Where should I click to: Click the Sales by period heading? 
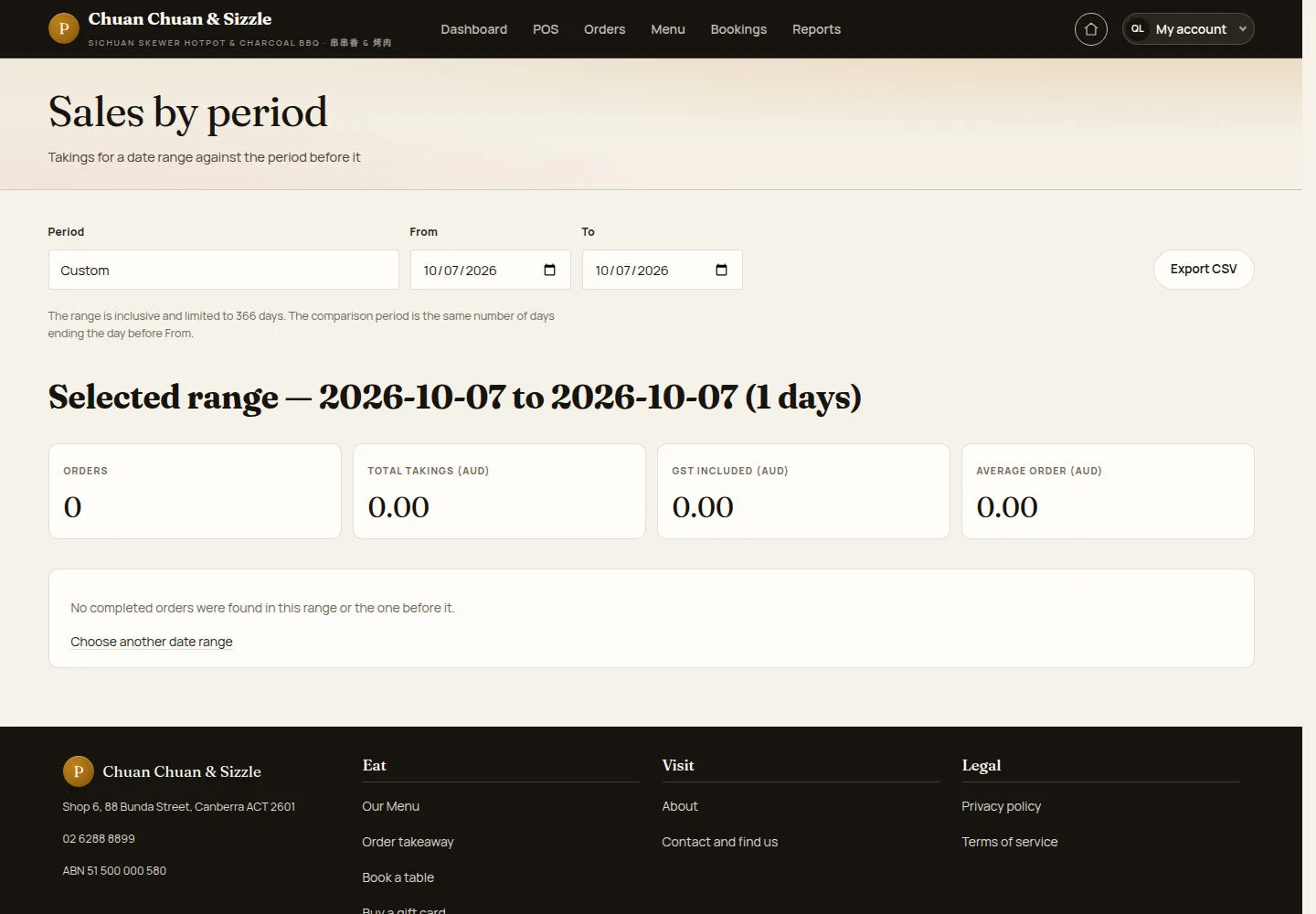[188, 112]
